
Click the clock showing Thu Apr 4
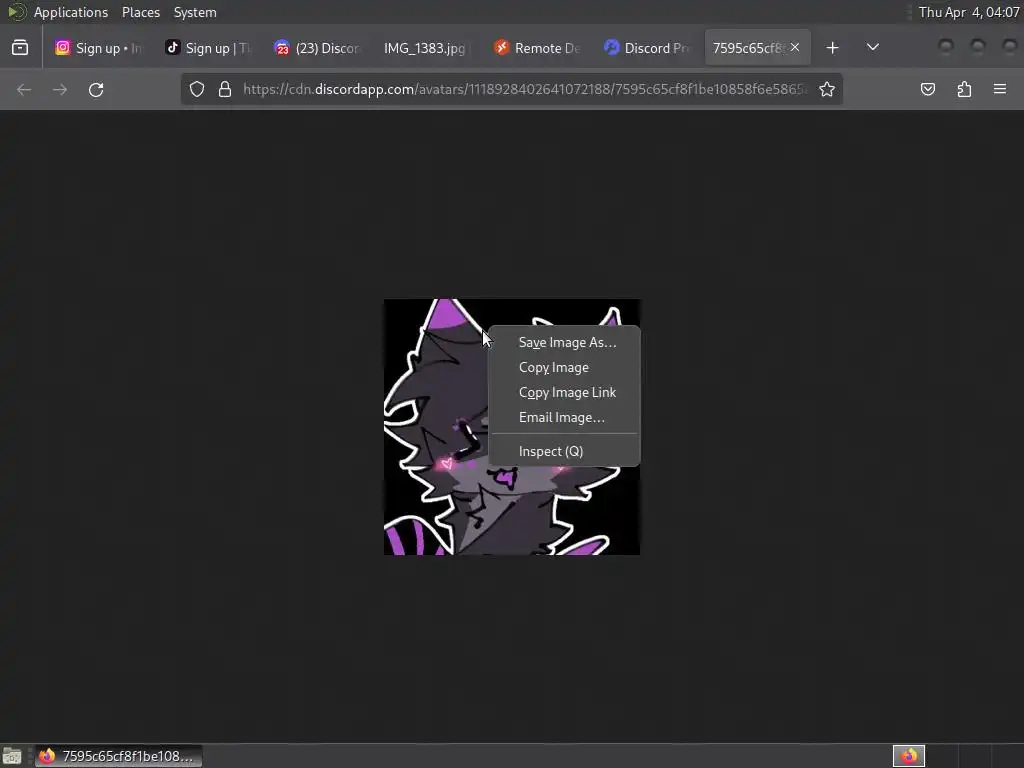click(x=968, y=12)
